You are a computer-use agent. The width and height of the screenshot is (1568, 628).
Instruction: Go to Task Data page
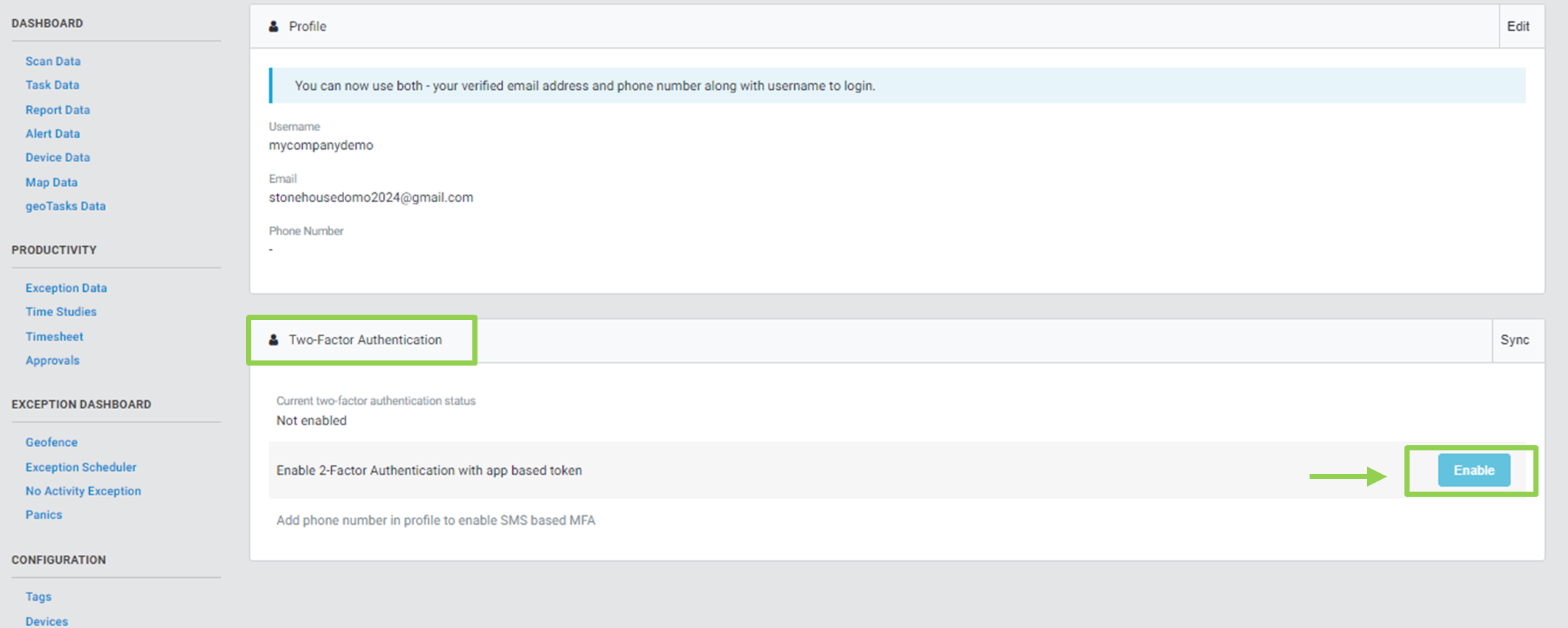(x=52, y=85)
